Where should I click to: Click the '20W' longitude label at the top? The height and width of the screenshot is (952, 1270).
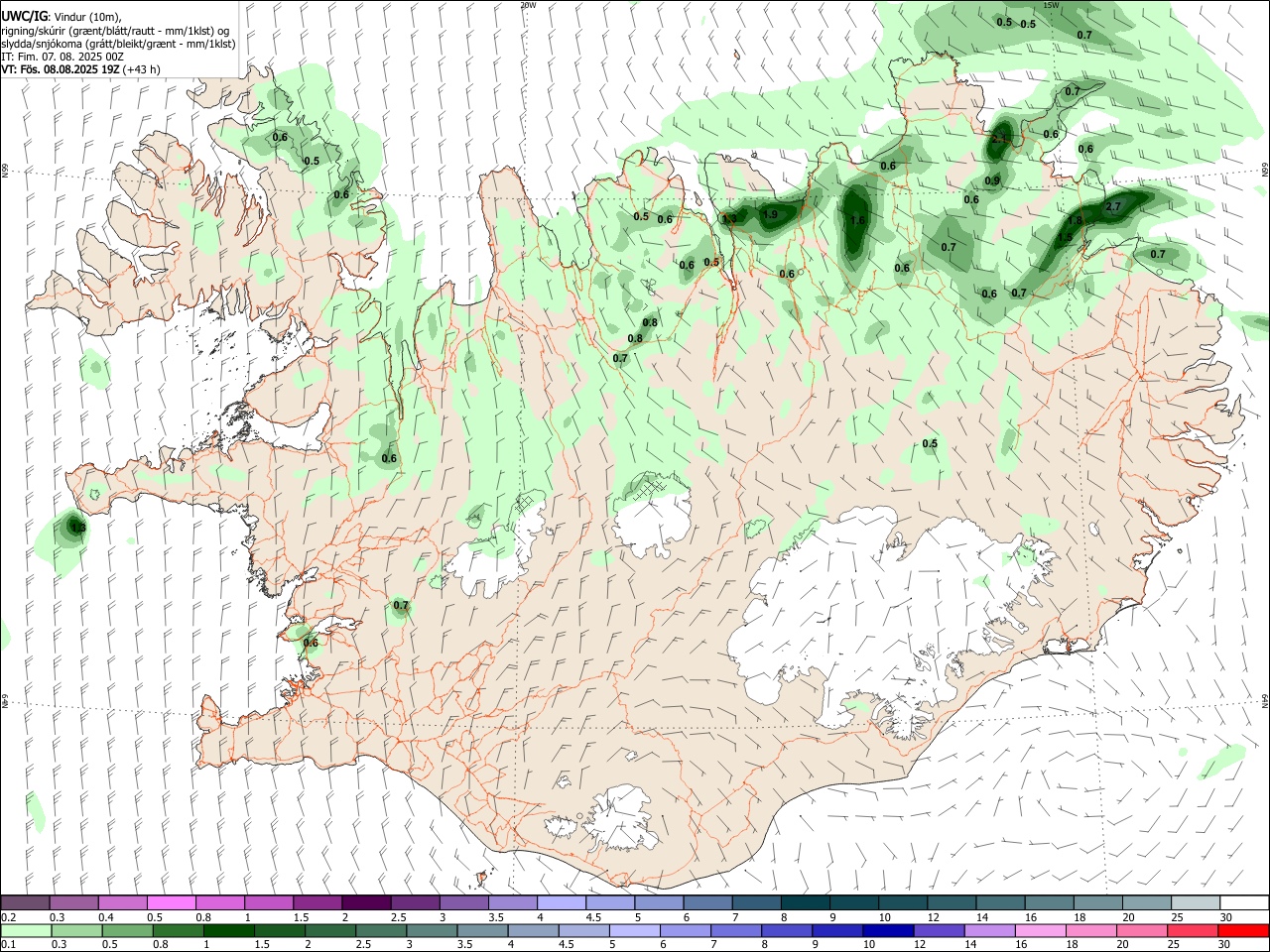click(x=528, y=5)
